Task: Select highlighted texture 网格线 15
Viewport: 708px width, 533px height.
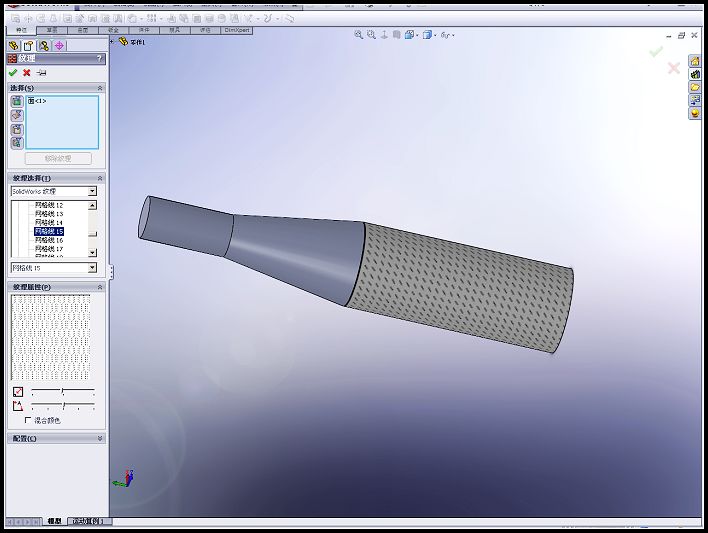Action: pos(49,231)
